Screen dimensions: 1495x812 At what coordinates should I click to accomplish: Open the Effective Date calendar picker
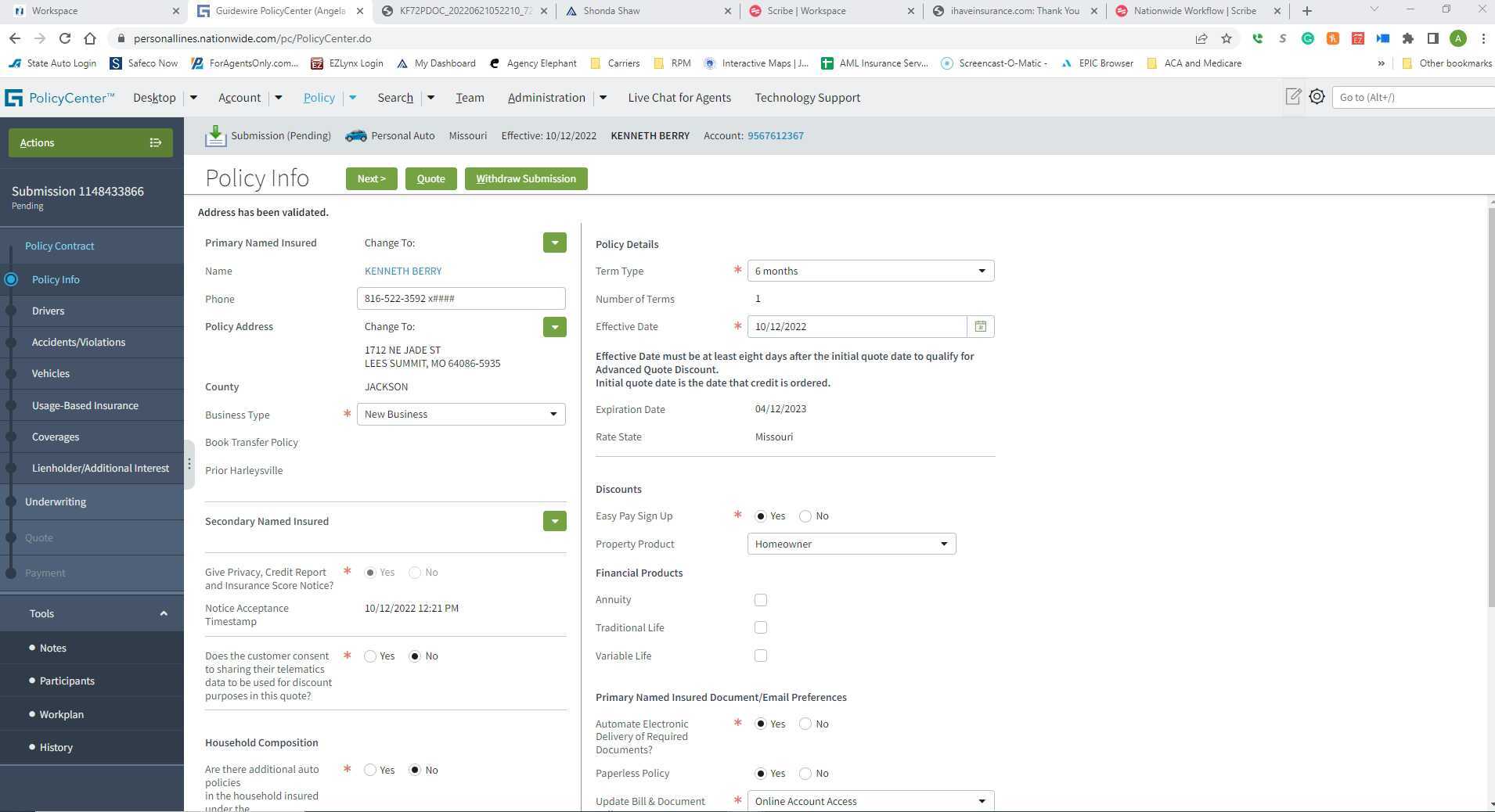[x=980, y=326]
